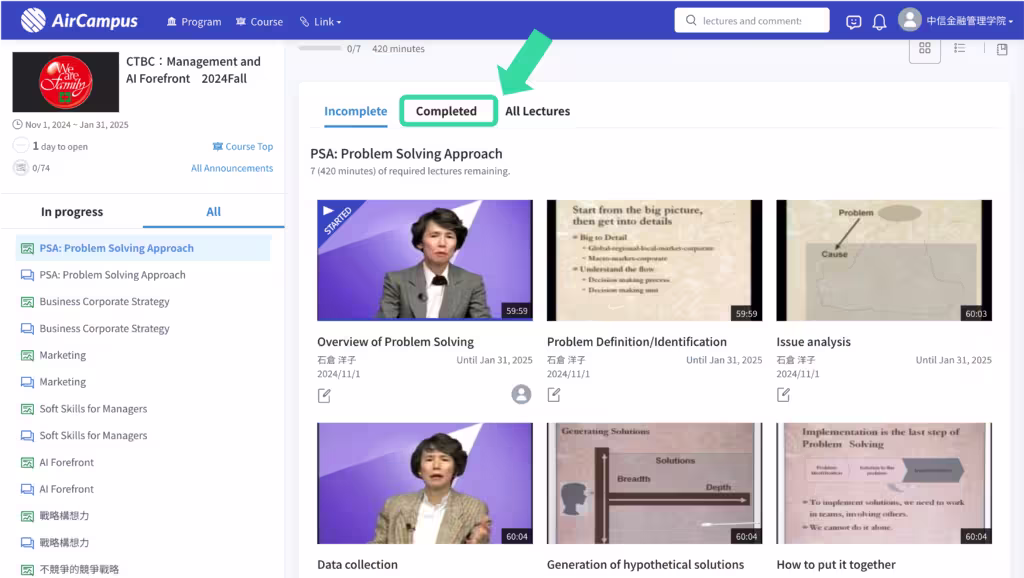
Task: Click lecture icon beside first AI Forefront
Action: (x=27, y=462)
